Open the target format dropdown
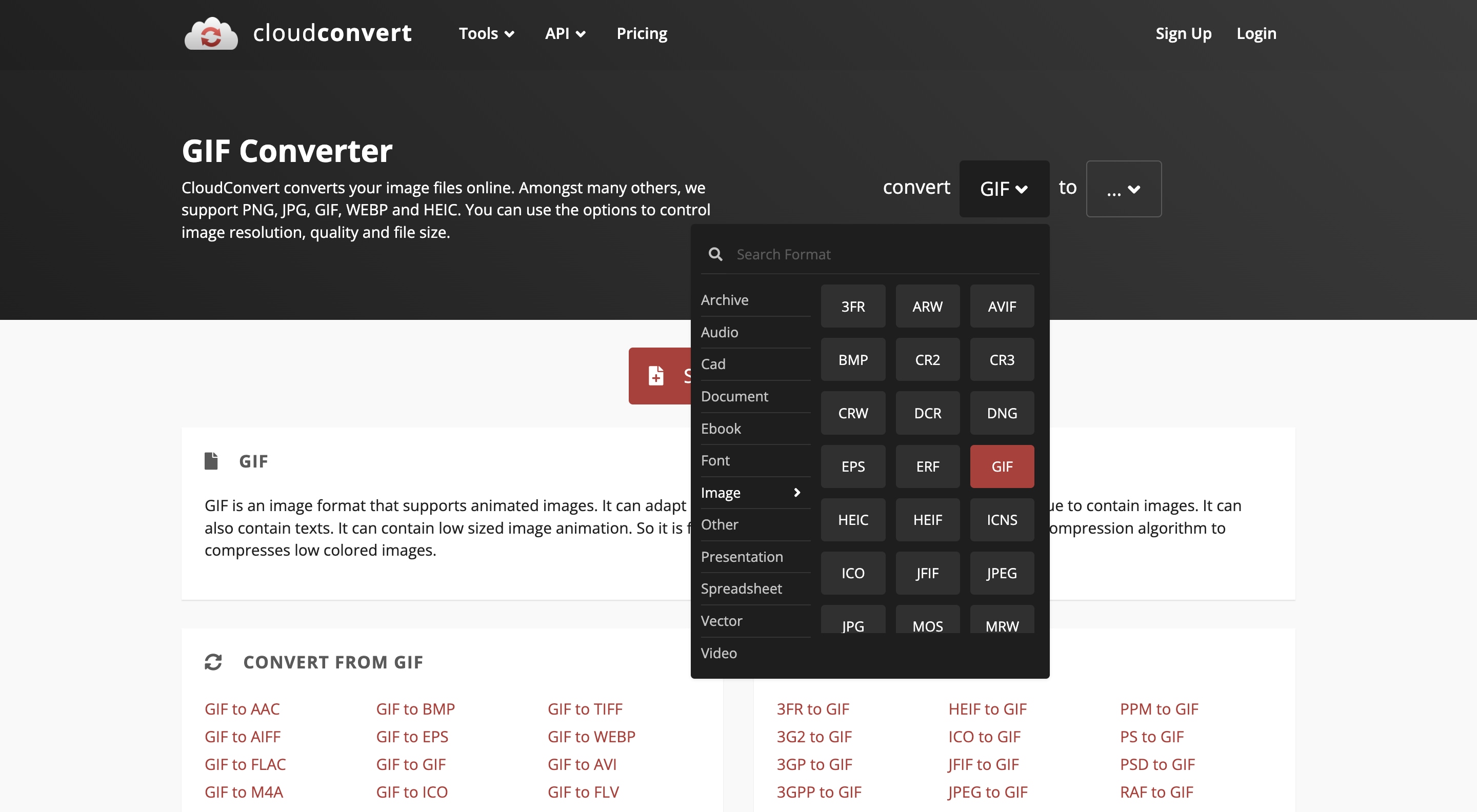Viewport: 1477px width, 812px height. pos(1123,189)
